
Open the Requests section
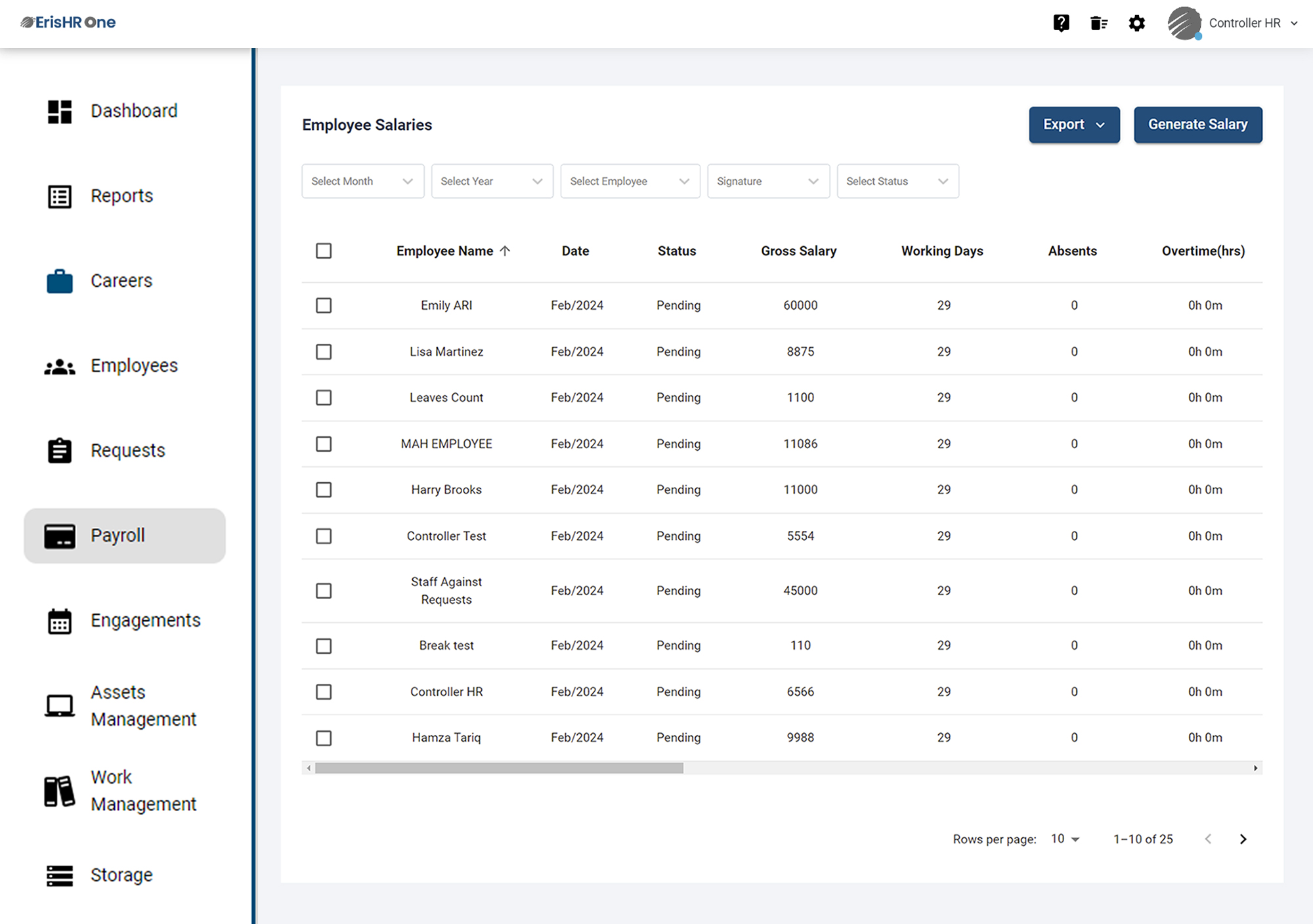point(127,450)
